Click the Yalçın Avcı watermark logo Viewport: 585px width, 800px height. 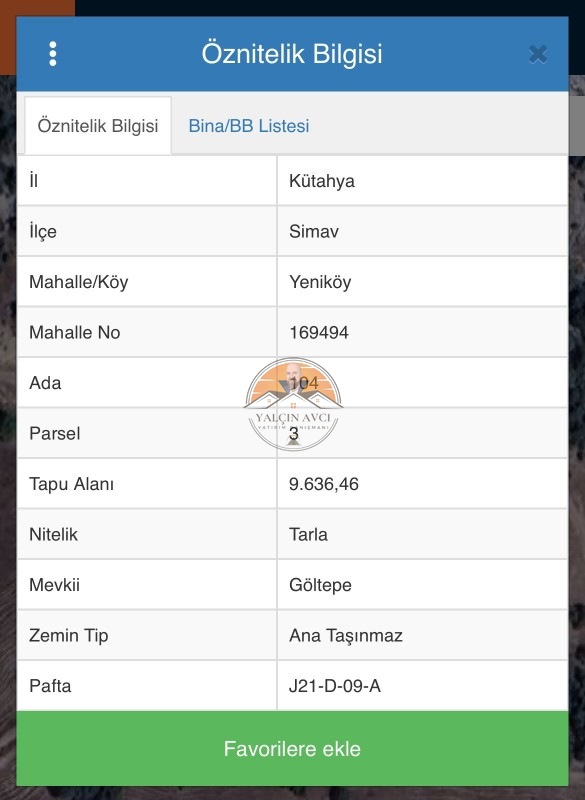[x=293, y=405]
